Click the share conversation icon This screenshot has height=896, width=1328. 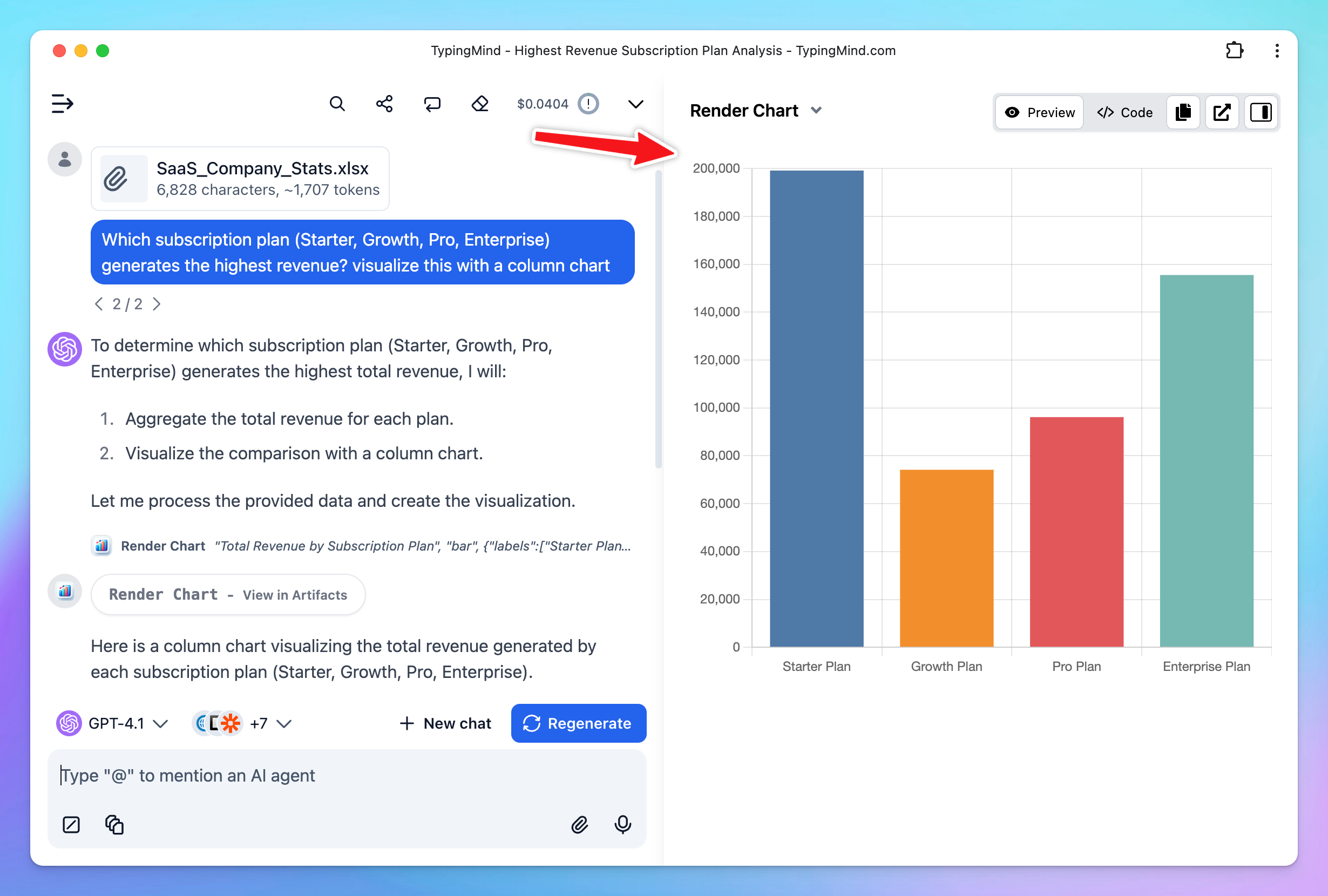pos(384,104)
